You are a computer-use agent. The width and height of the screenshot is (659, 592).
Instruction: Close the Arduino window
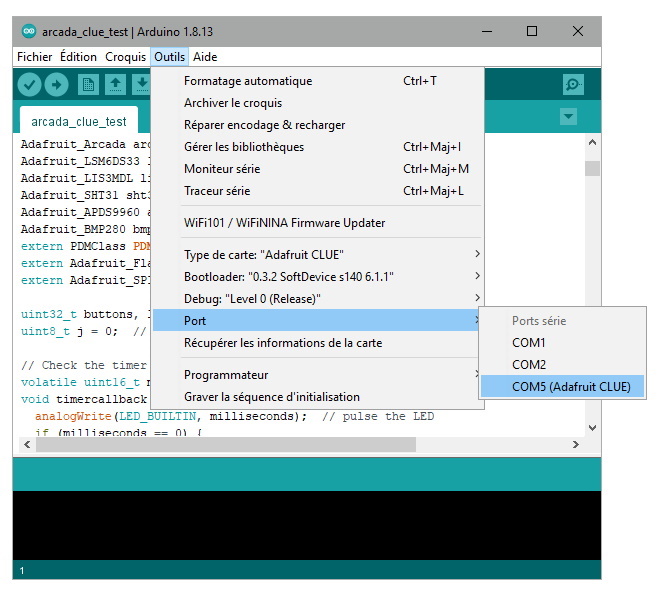pos(578,31)
